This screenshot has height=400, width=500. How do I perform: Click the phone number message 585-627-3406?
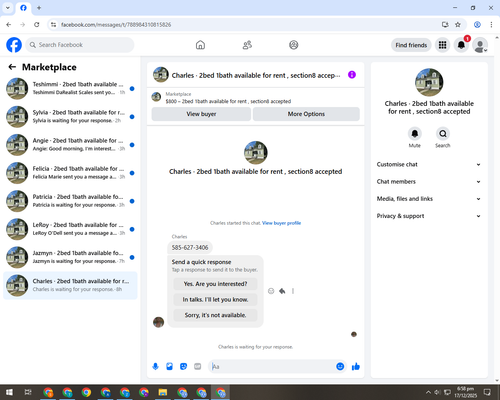(190, 247)
